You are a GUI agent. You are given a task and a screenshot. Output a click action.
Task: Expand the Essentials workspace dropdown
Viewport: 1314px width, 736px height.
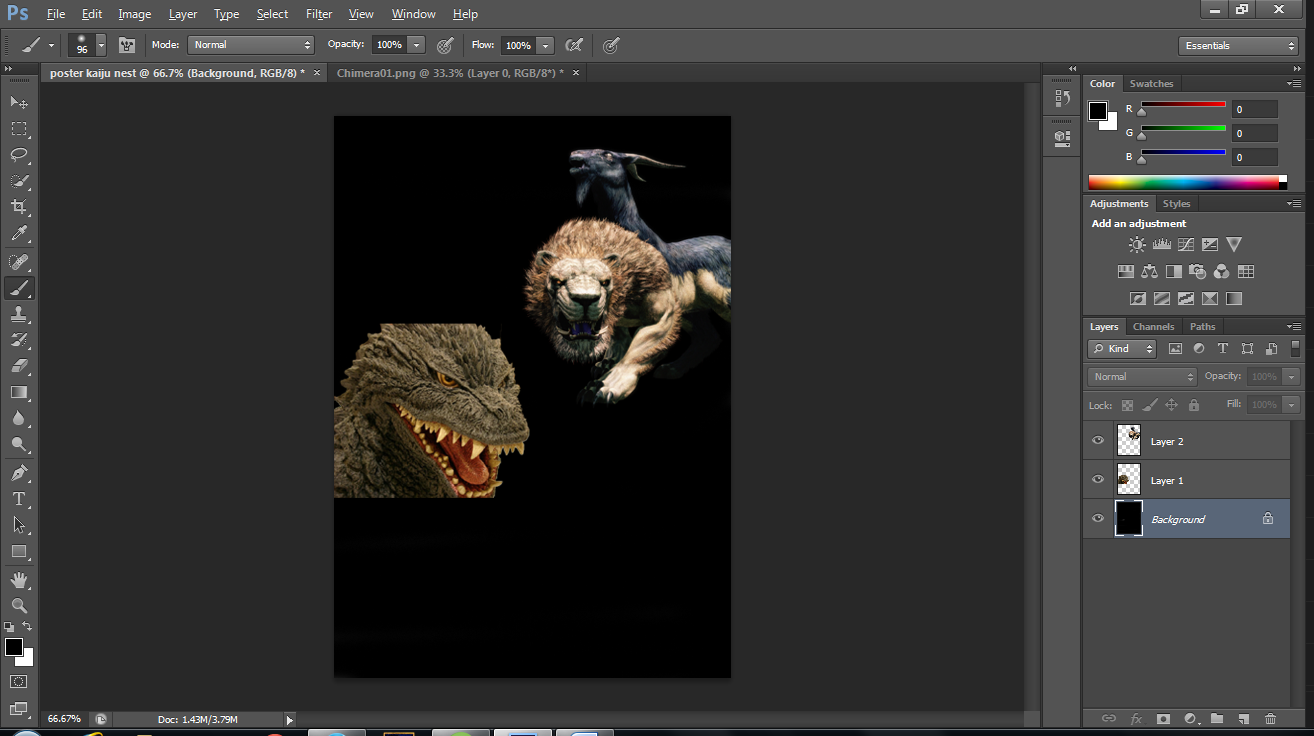tap(1237, 46)
